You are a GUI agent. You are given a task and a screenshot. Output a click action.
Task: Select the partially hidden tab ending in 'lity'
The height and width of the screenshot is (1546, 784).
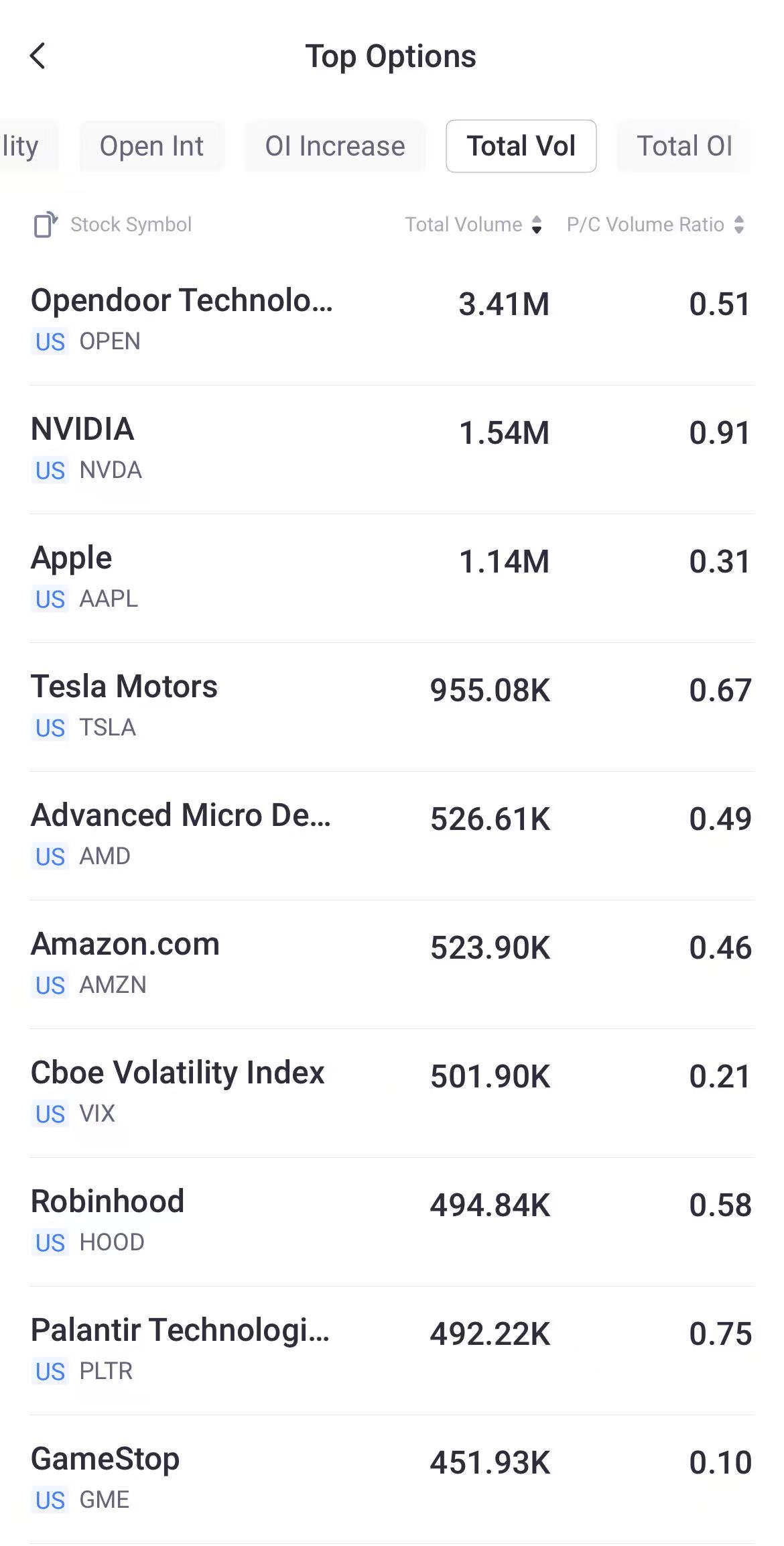click(x=27, y=146)
